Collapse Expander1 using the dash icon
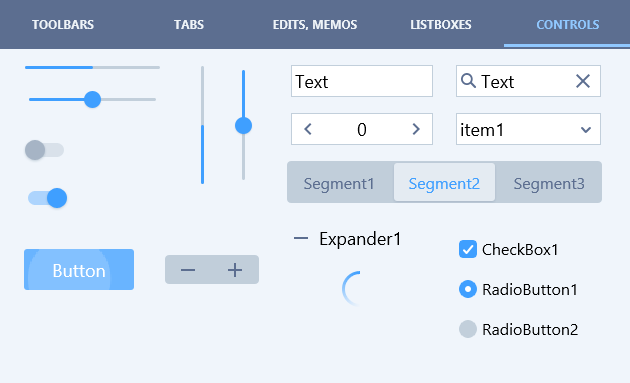The width and height of the screenshot is (630, 383). click(x=301, y=238)
